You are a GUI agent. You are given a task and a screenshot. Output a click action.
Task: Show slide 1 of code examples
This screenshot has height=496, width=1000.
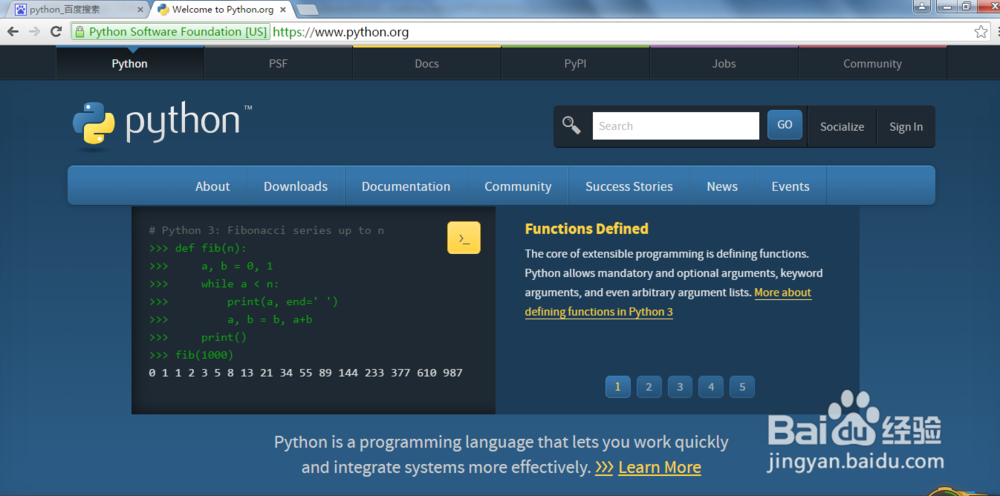[x=618, y=386]
